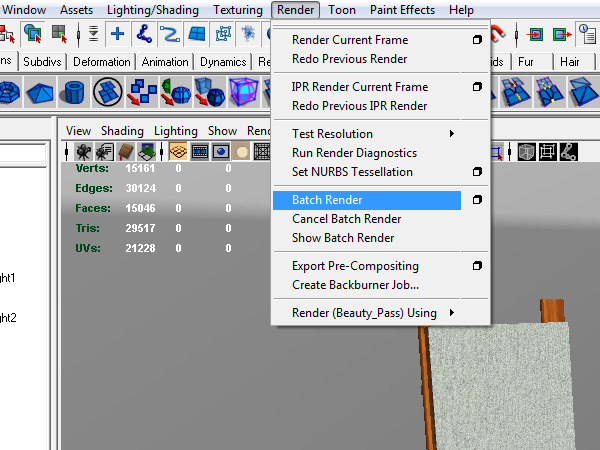600x450 pixels.
Task: Toggle X-Ray wireframe cube icon
Action: 527,152
